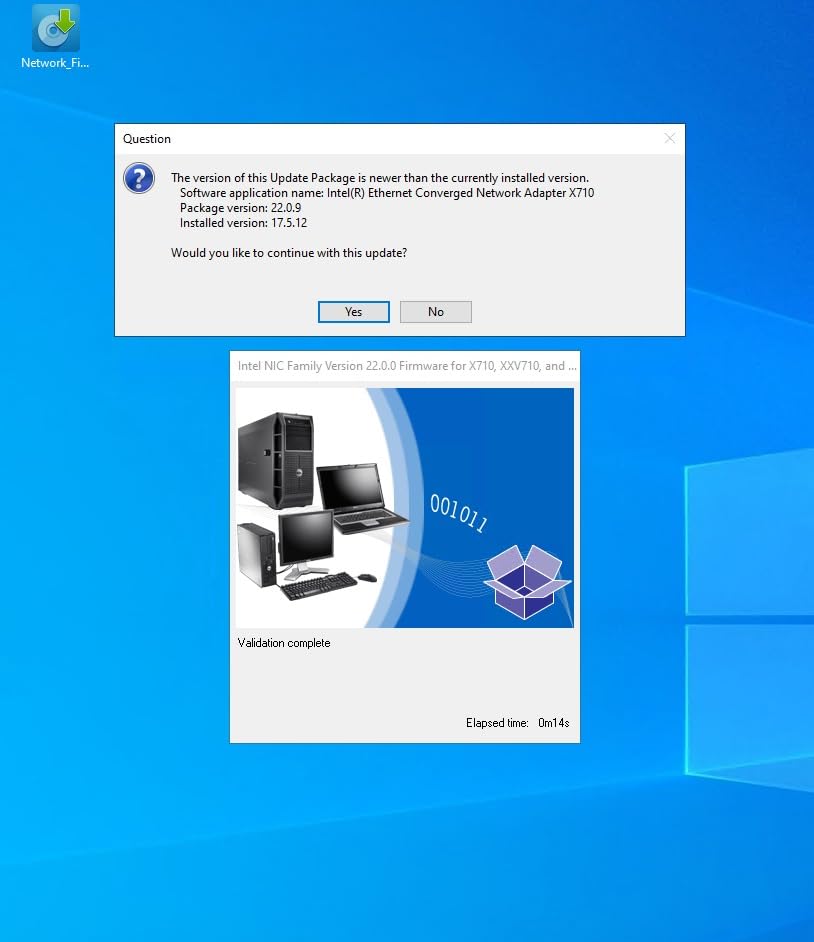Click the No button to cancel update
Screen dimensions: 814x942
point(436,312)
